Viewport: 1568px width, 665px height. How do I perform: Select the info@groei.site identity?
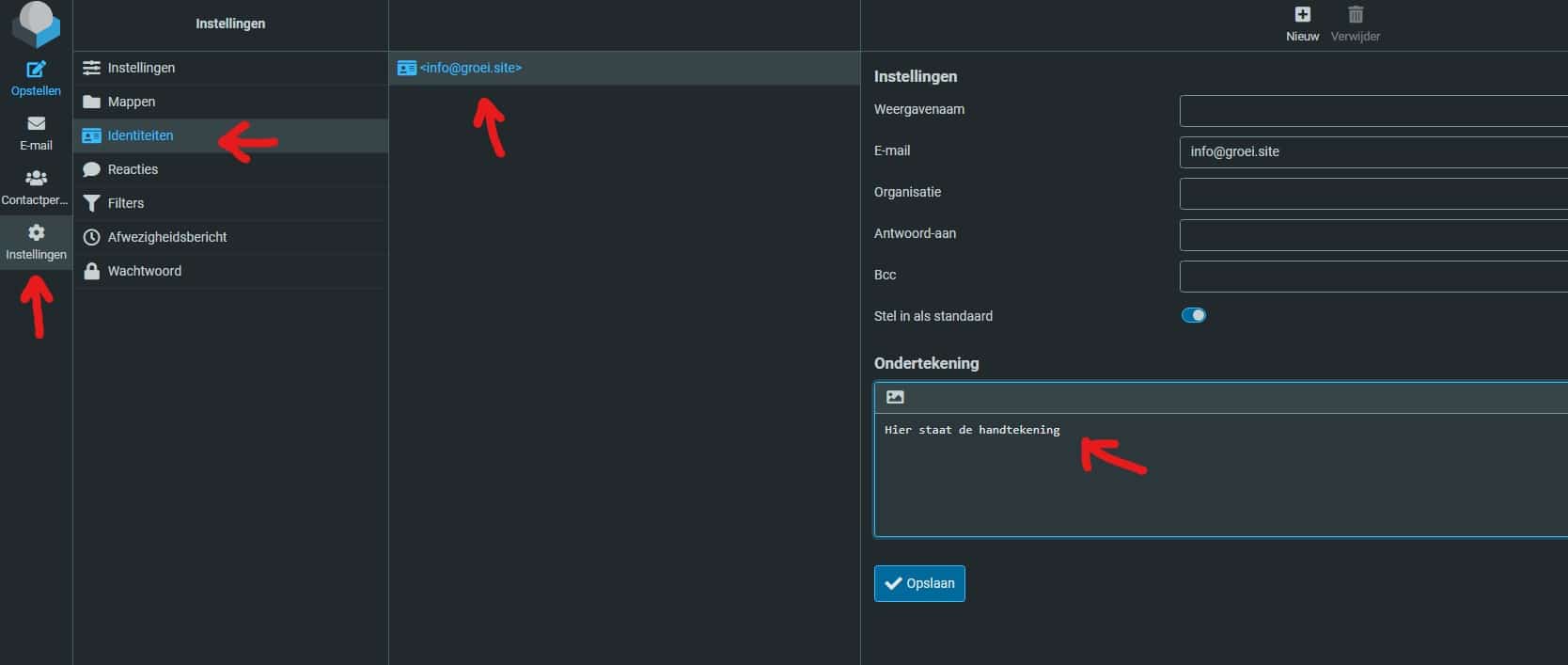470,68
